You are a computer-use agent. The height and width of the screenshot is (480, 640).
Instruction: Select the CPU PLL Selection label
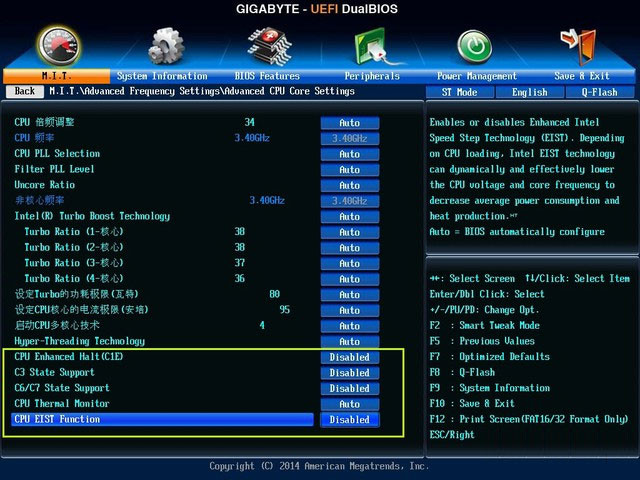57,153
